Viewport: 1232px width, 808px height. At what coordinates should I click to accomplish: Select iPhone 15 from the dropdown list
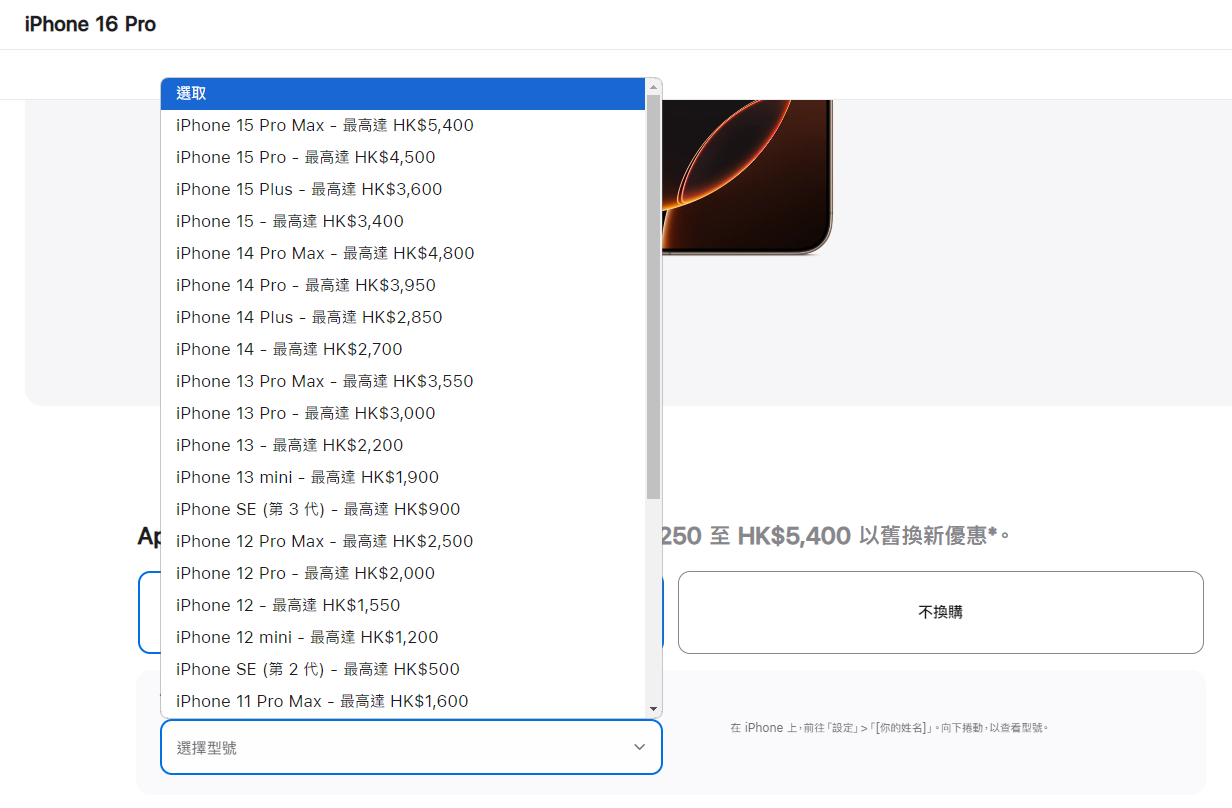pos(290,221)
